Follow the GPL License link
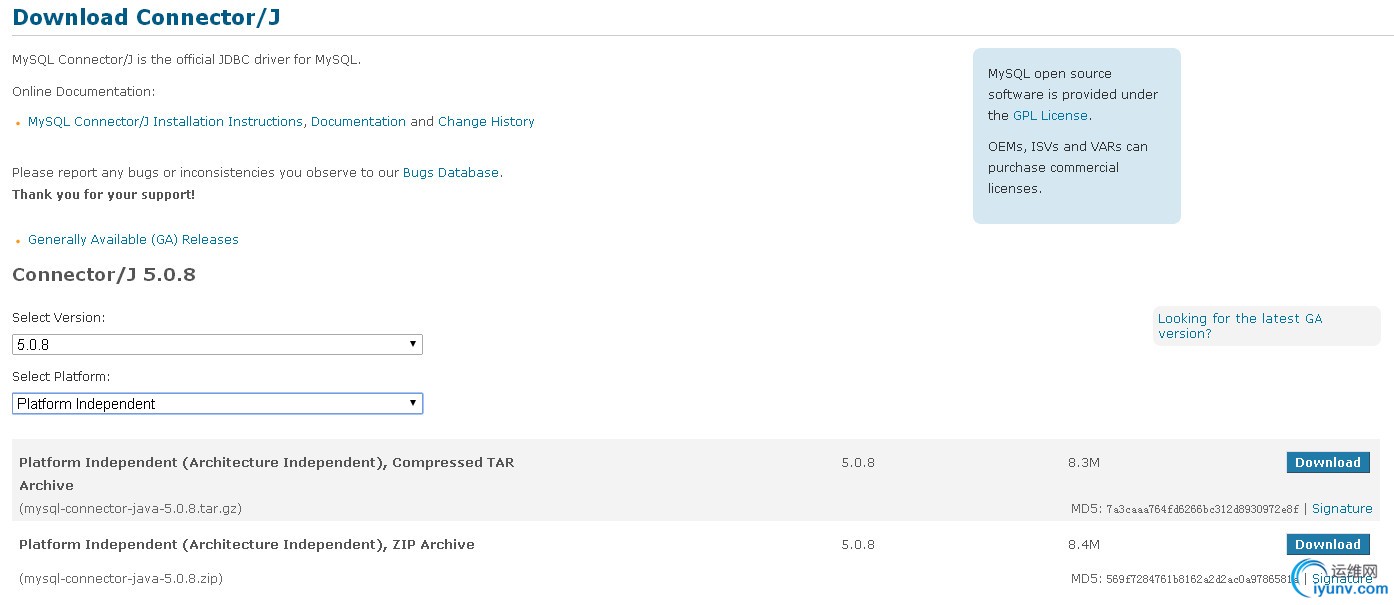This screenshot has width=1394, height=605. pyautogui.click(x=1050, y=115)
